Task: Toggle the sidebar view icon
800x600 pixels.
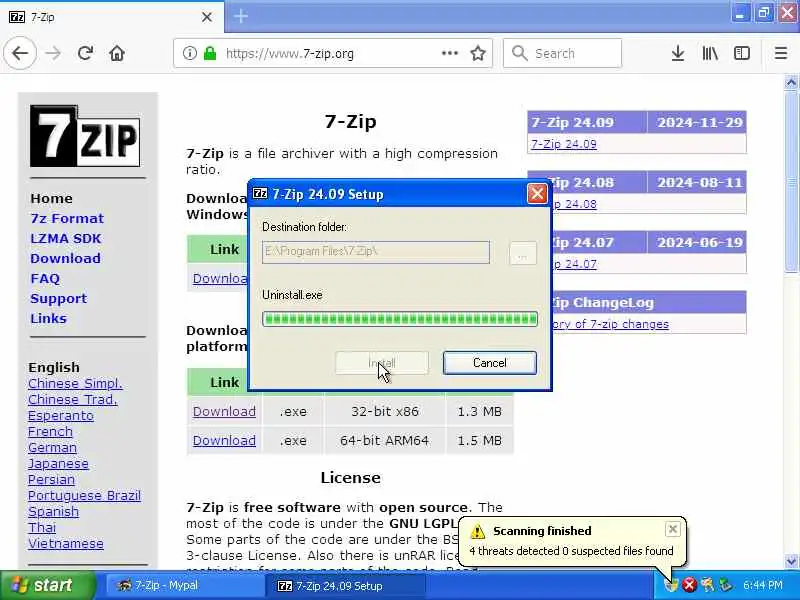Action: [742, 53]
